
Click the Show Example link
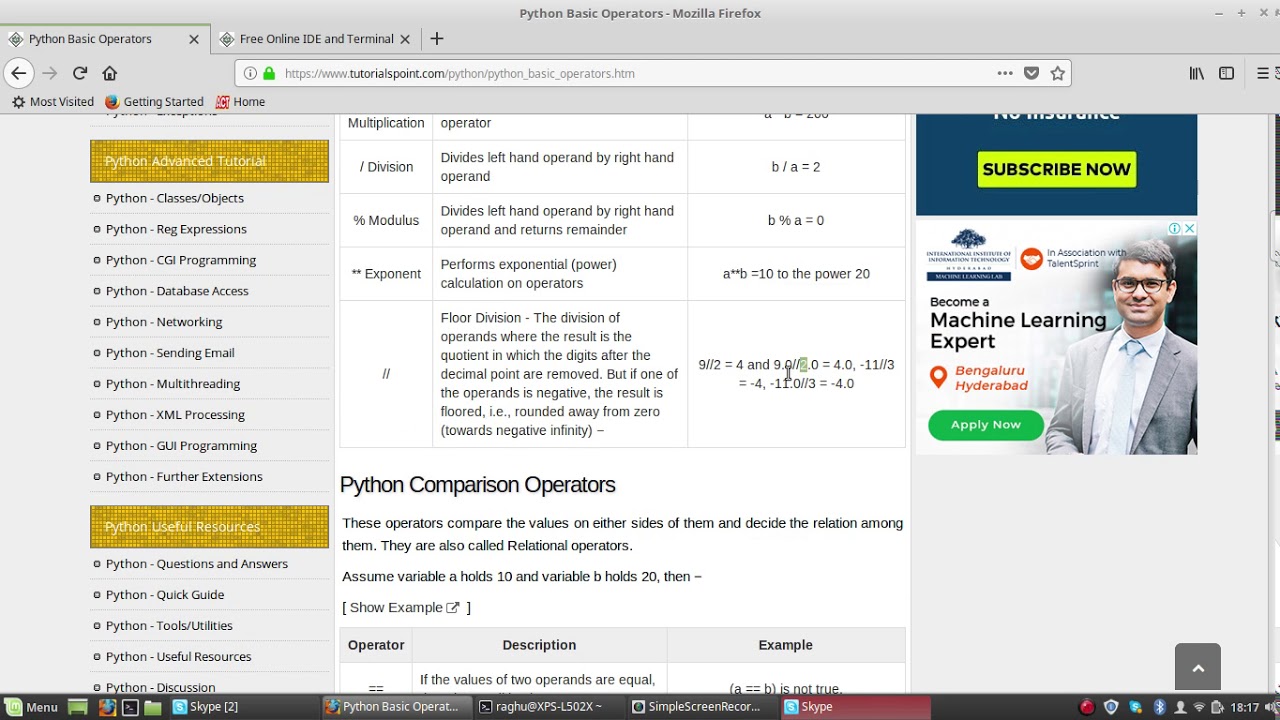coord(404,607)
